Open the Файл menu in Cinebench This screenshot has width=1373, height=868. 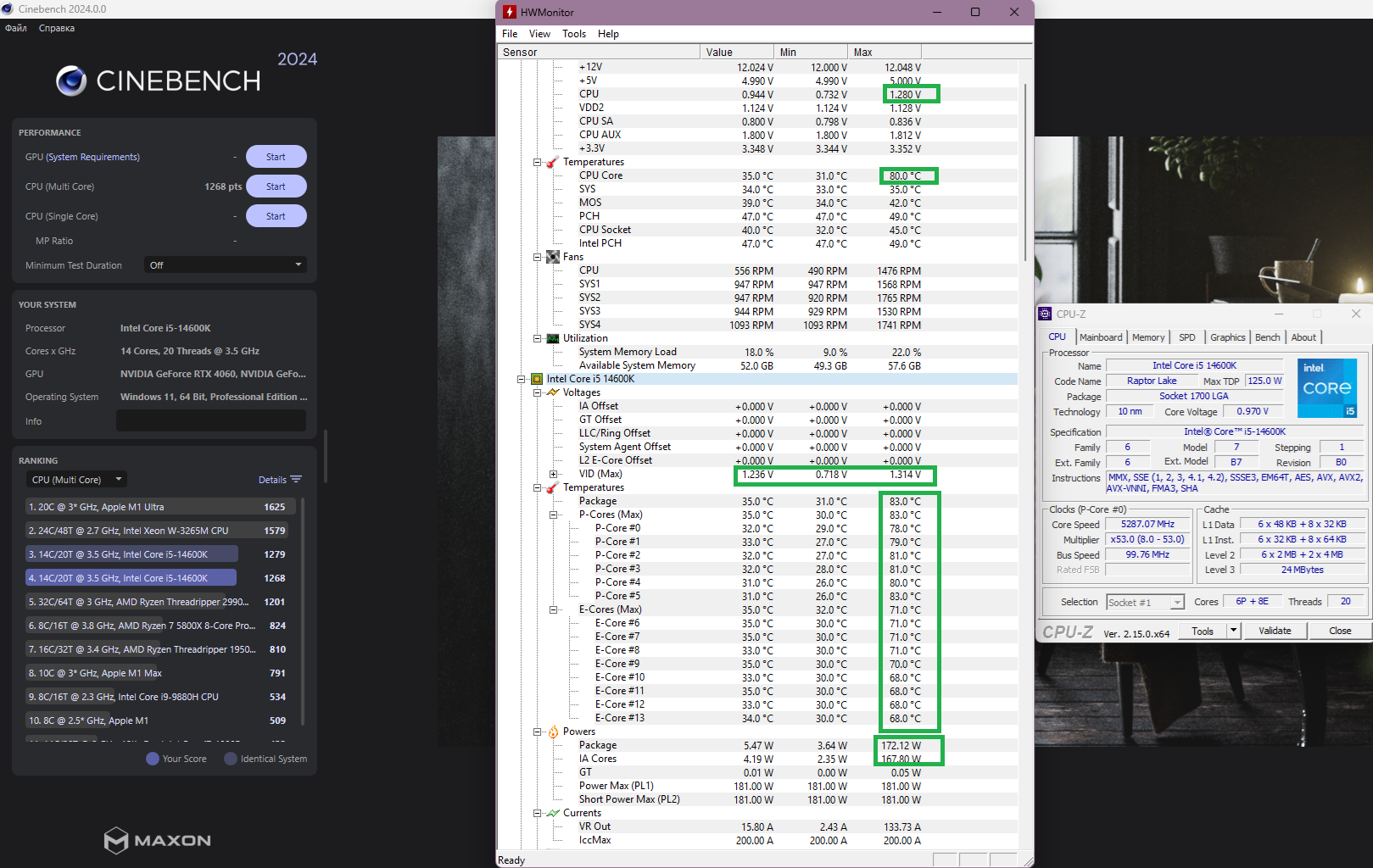click(x=16, y=28)
